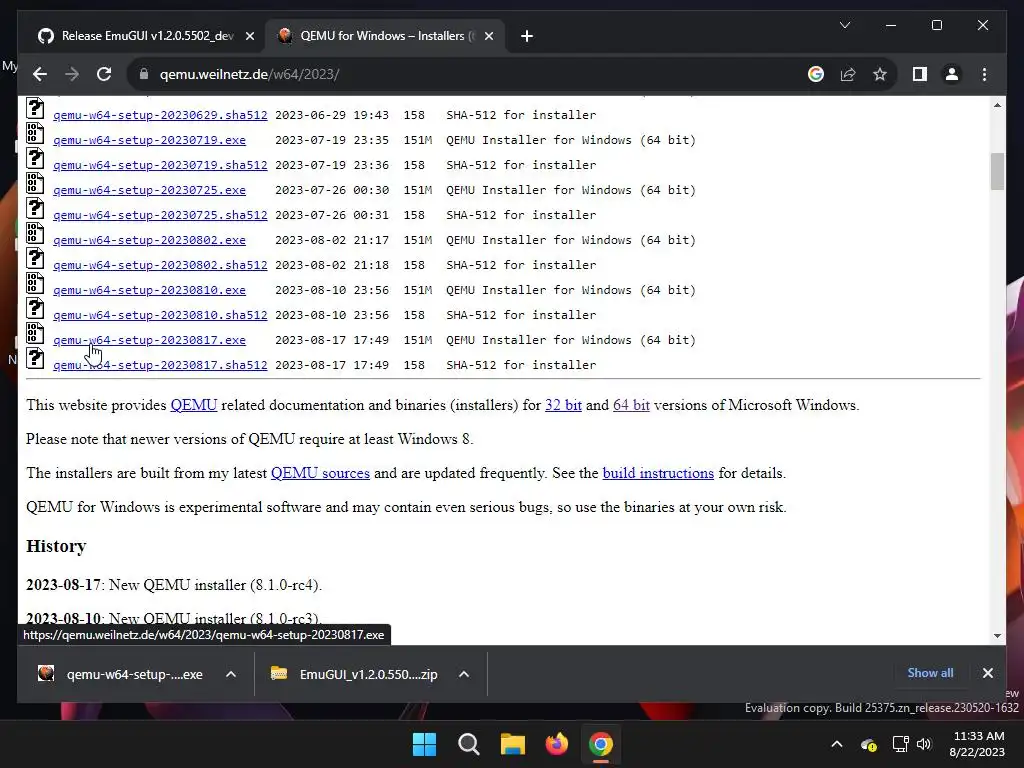Close the QEMU for Windows tab

(x=488, y=37)
